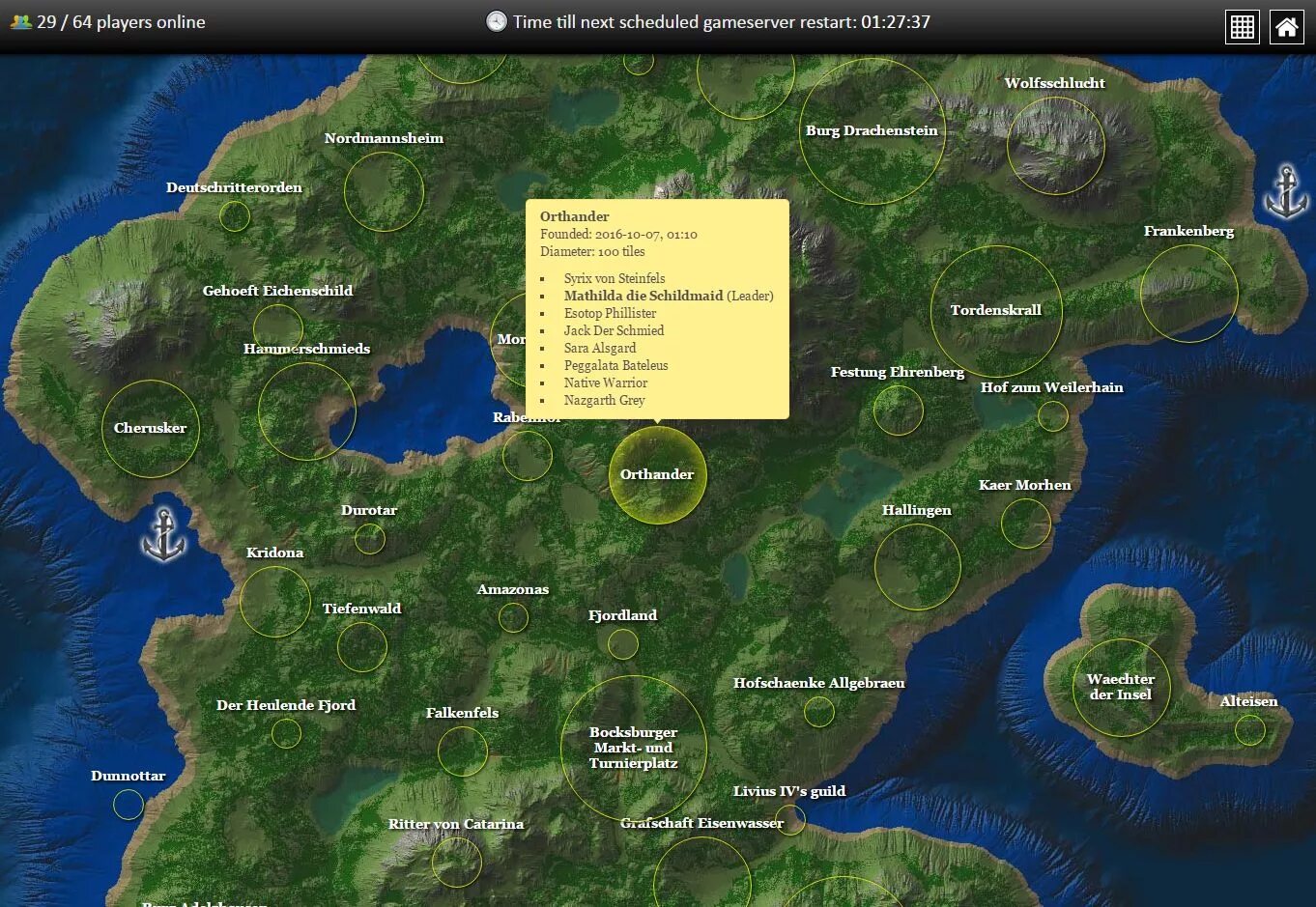Image resolution: width=1316 pixels, height=907 pixels.
Task: Click the Grafschaft Eisenwasser label
Action: click(701, 823)
